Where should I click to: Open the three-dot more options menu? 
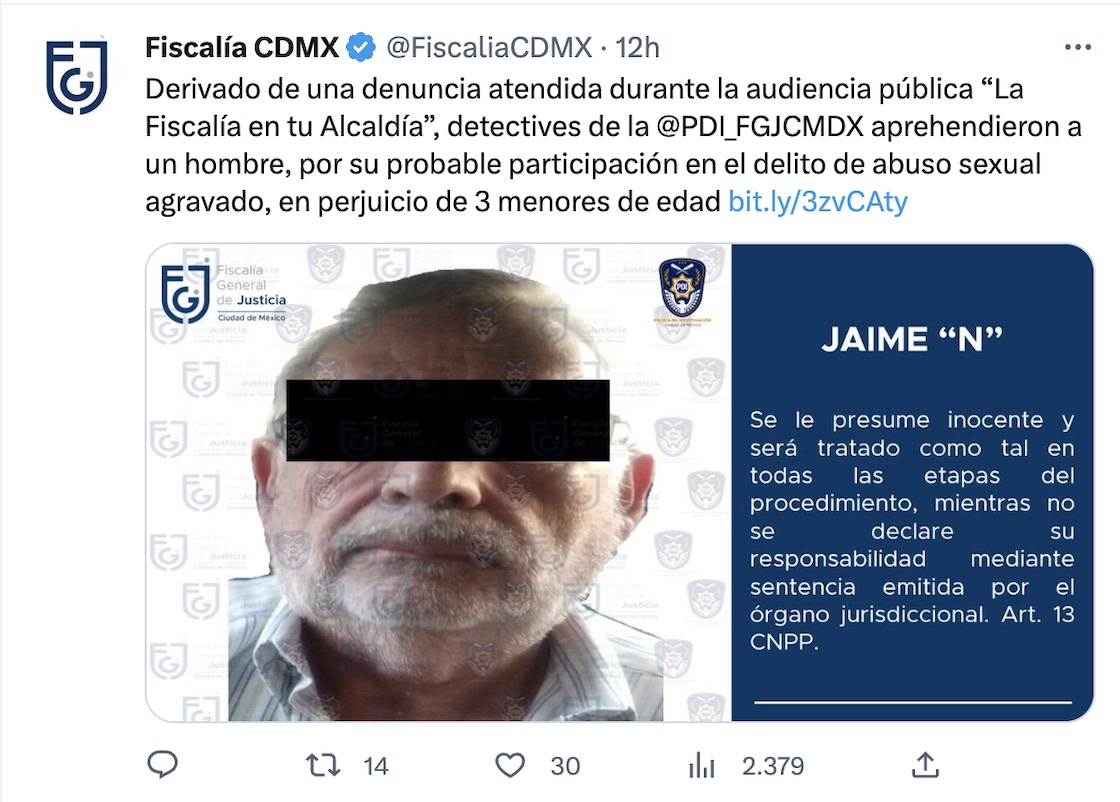1077,47
